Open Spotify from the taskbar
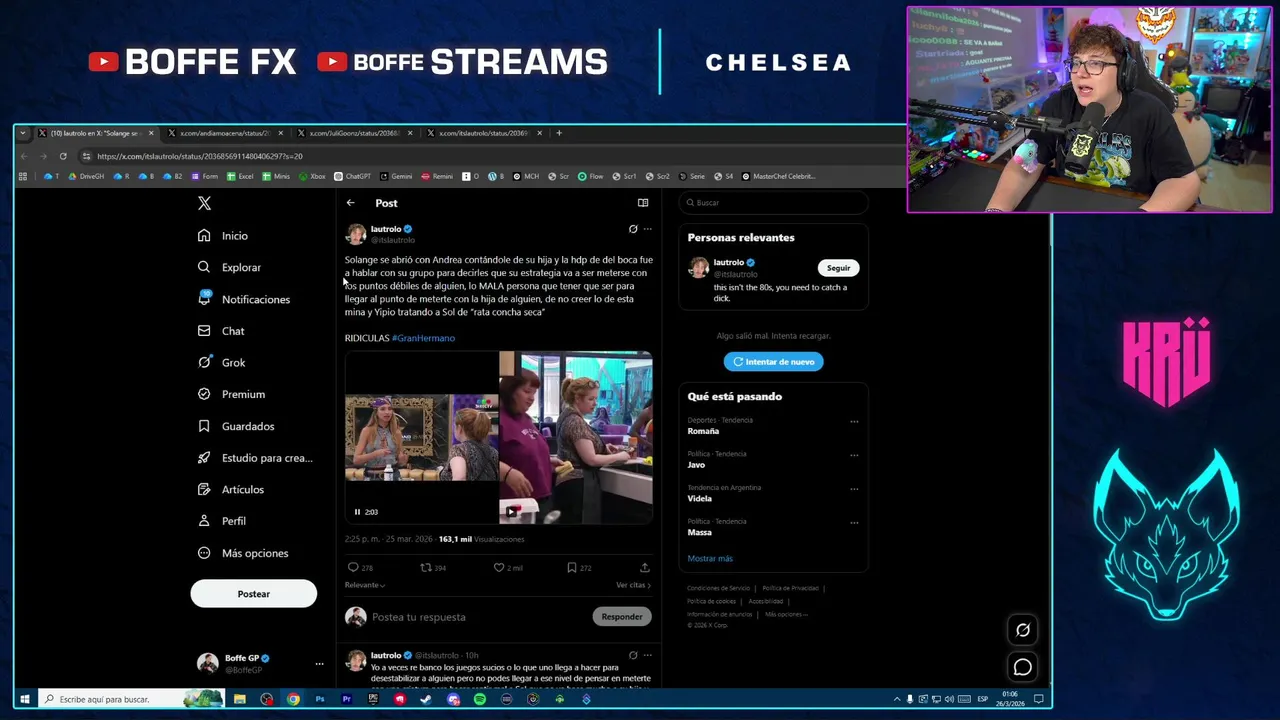Screen dimensions: 1280x720 480,699
